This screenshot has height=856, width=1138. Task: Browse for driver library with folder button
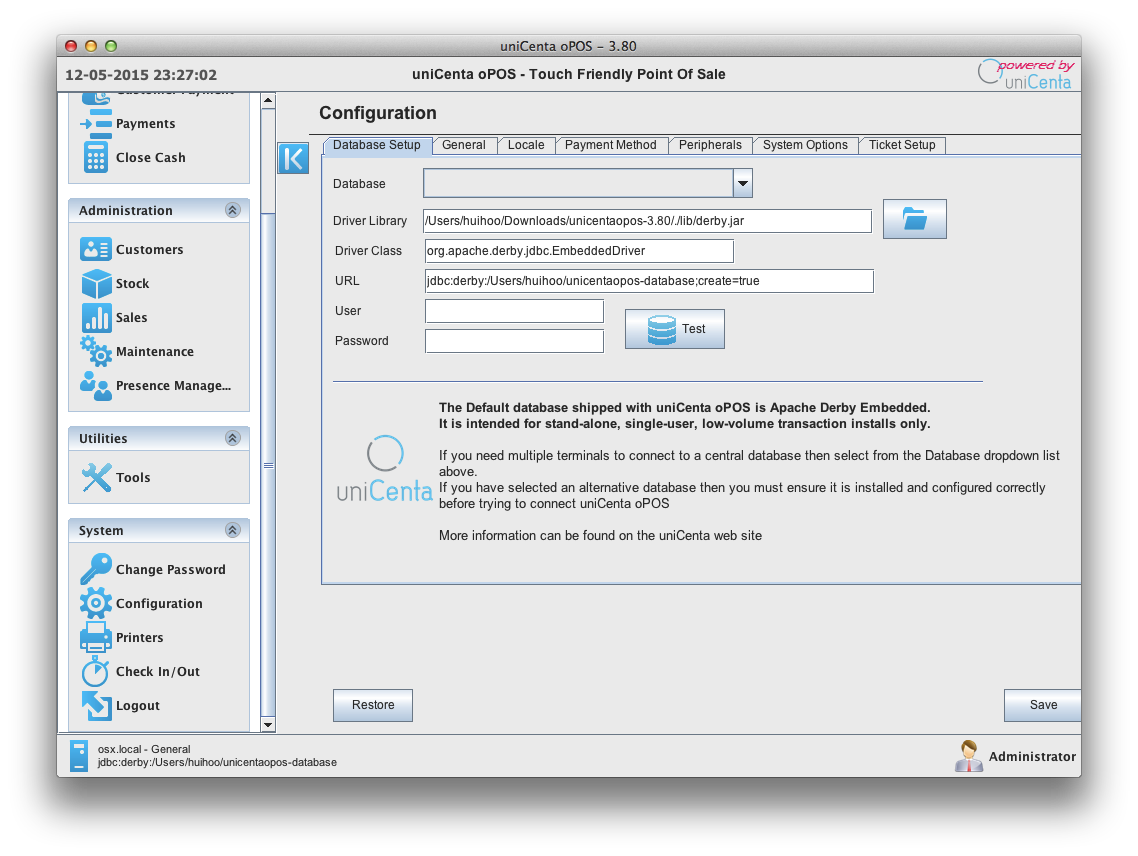pos(914,219)
